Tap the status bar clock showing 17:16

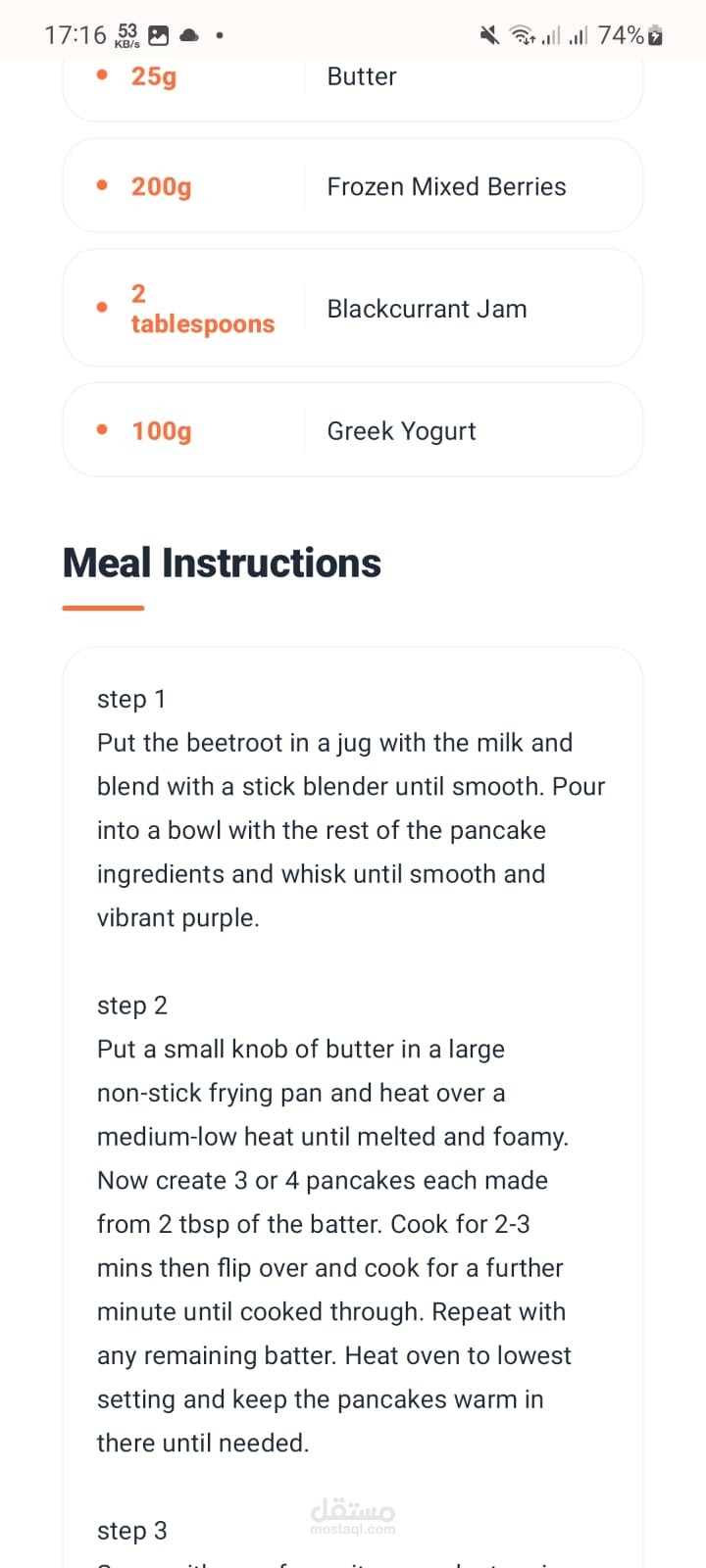point(75,36)
